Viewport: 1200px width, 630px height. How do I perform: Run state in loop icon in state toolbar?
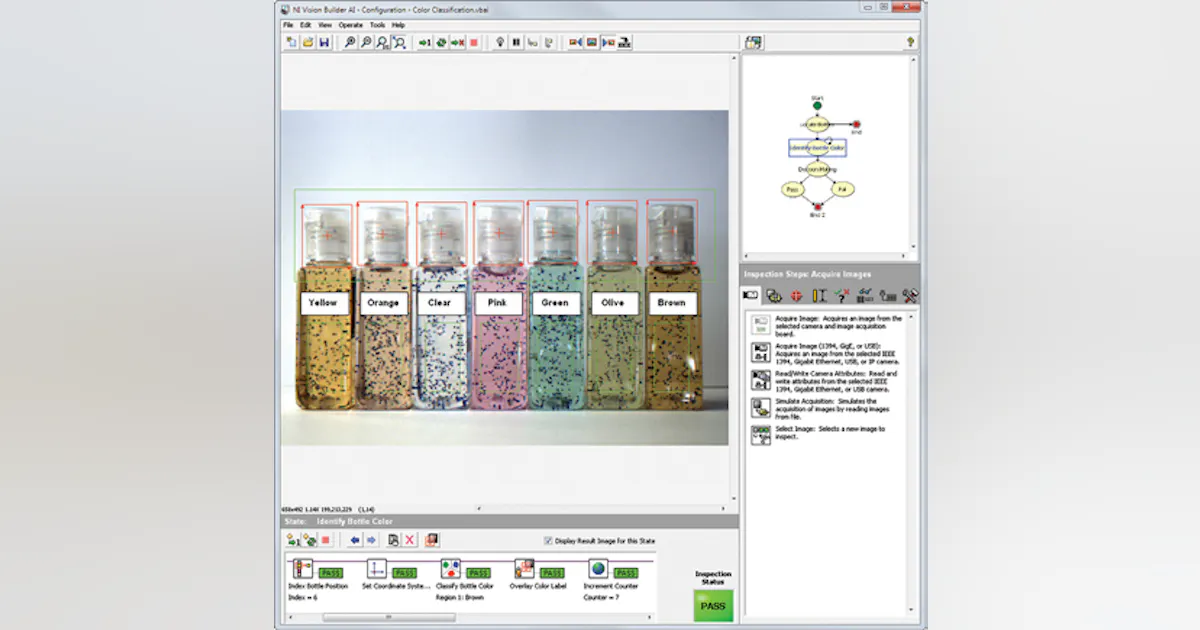click(x=310, y=540)
